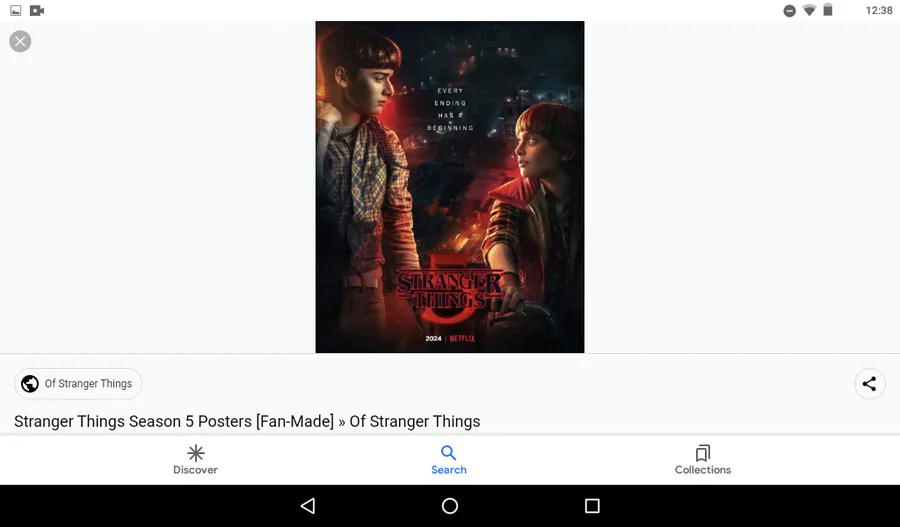Viewport: 900px width, 527px height.
Task: Tap the Android home circle button
Action: (450, 506)
